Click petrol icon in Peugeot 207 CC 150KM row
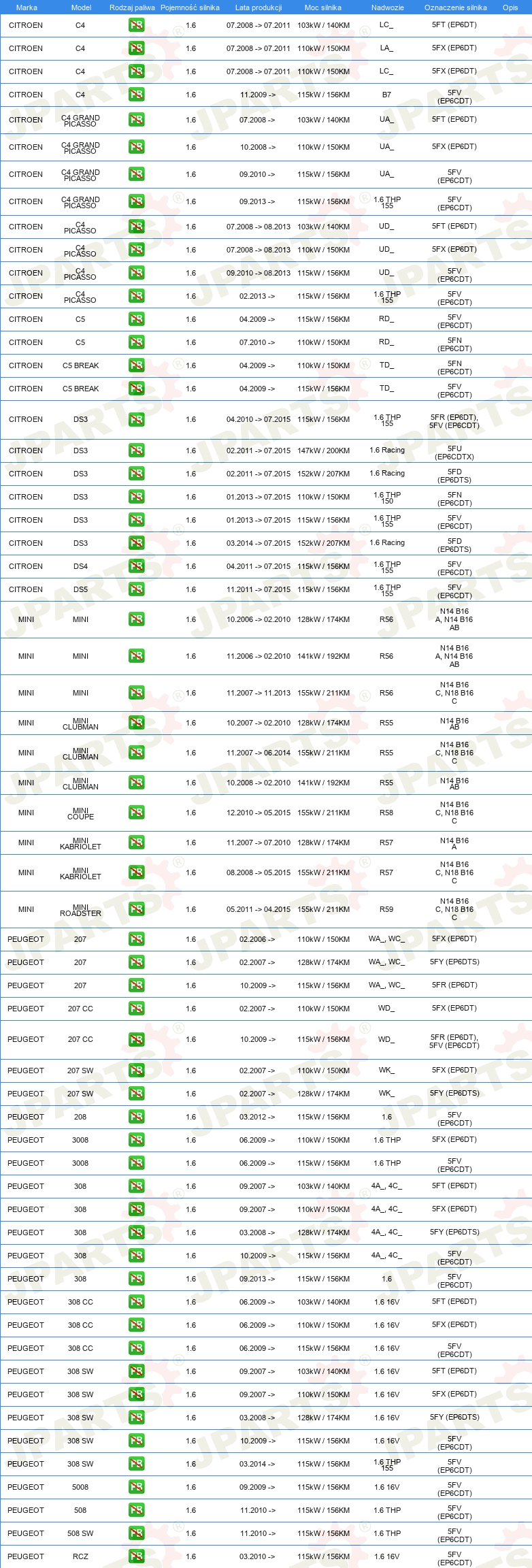The height and width of the screenshot is (1568, 532). (x=136, y=1009)
